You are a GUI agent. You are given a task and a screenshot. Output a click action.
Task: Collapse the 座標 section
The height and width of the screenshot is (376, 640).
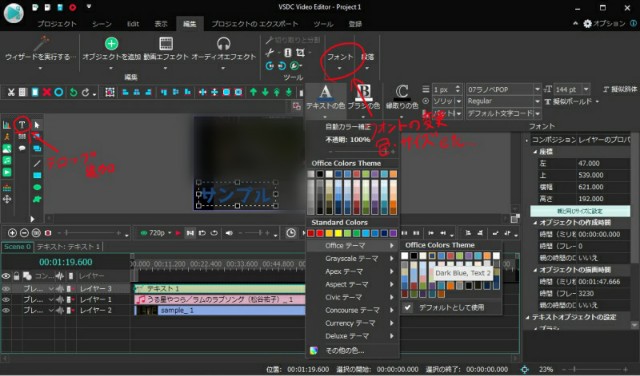click(x=535, y=151)
